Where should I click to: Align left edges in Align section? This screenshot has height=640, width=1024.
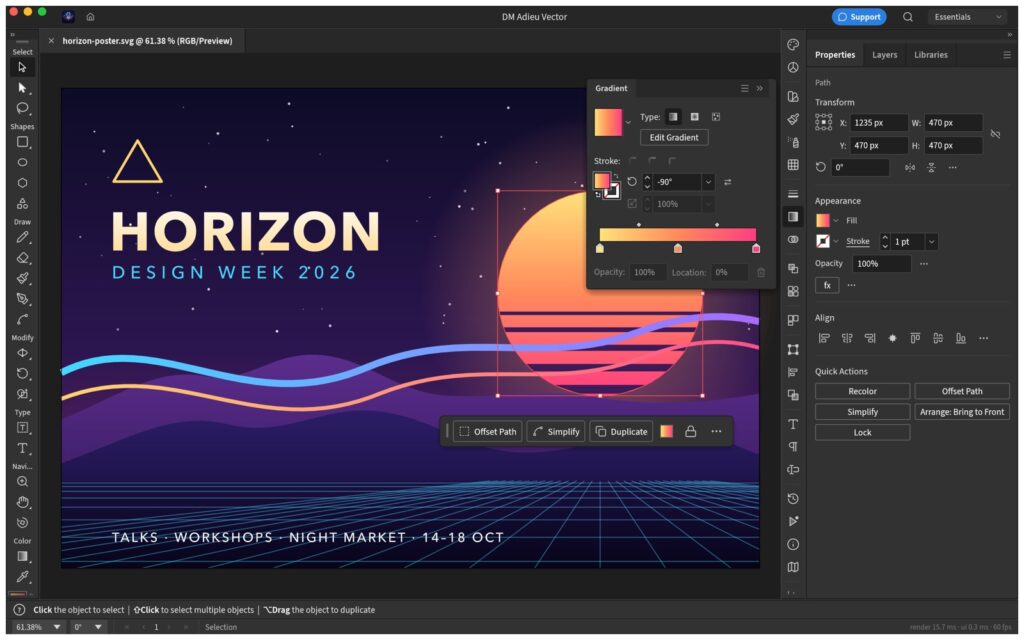(824, 338)
